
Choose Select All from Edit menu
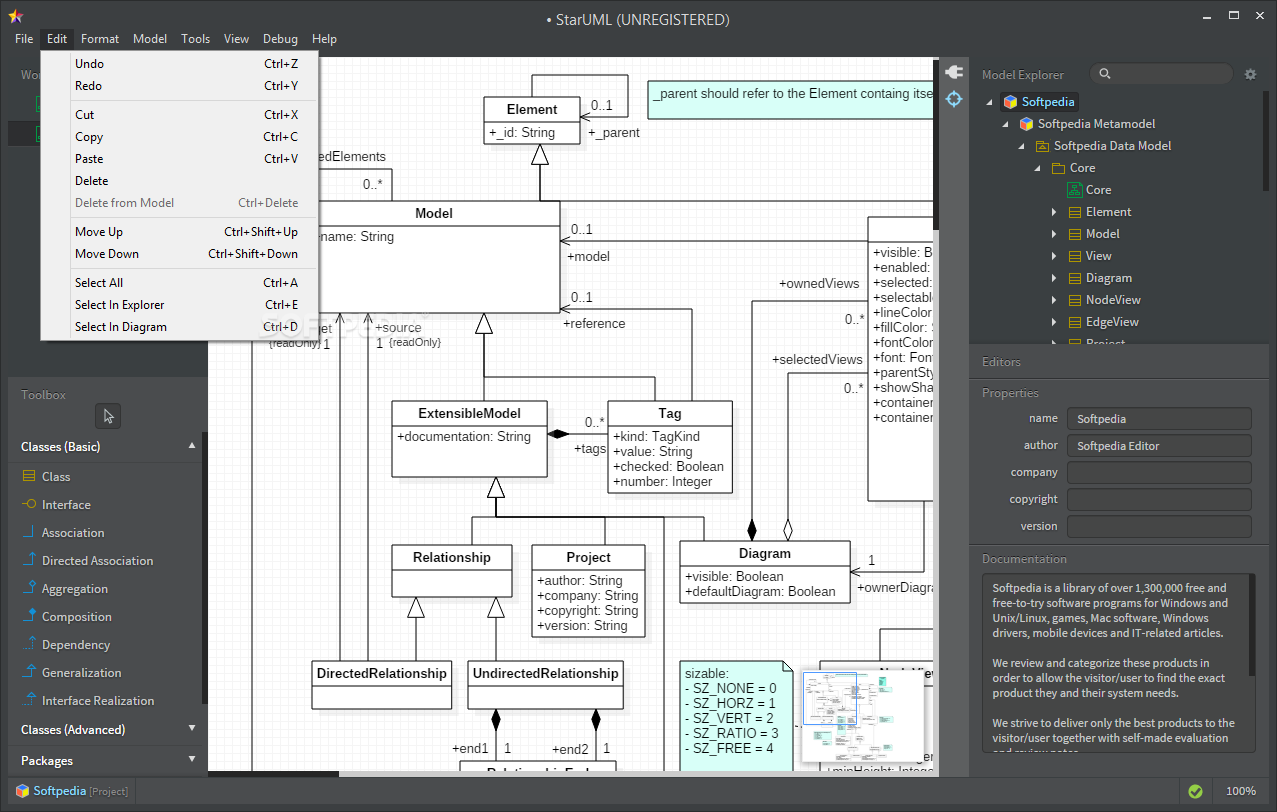[x=180, y=283]
